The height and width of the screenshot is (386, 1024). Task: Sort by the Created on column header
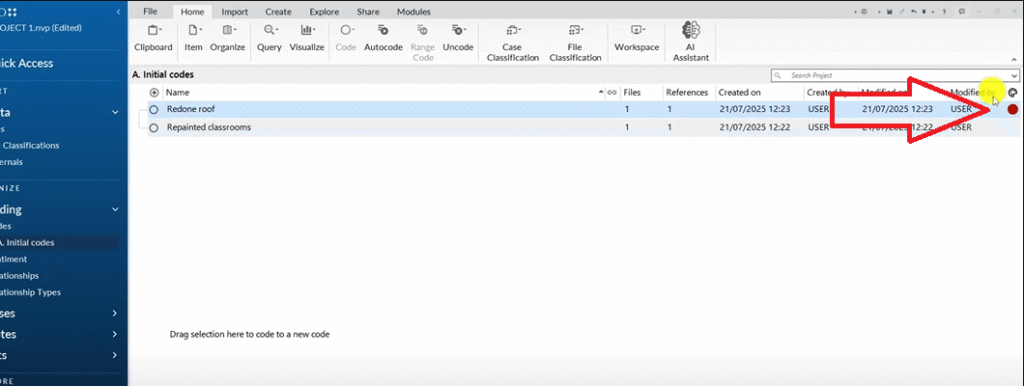(740, 93)
